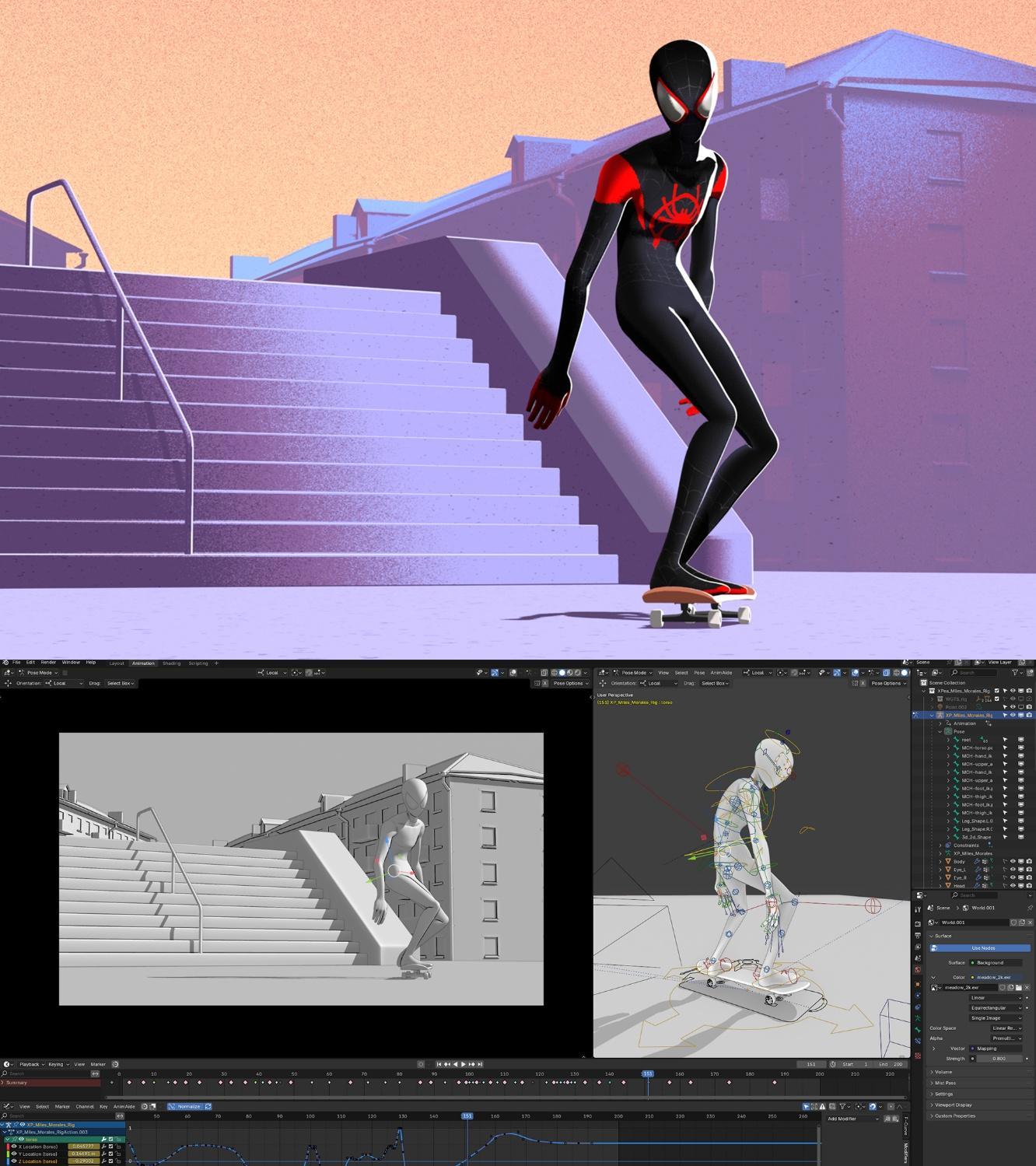
Task: Collapse the XPea_Miles_Morales_Rig collection
Action: click(924, 691)
